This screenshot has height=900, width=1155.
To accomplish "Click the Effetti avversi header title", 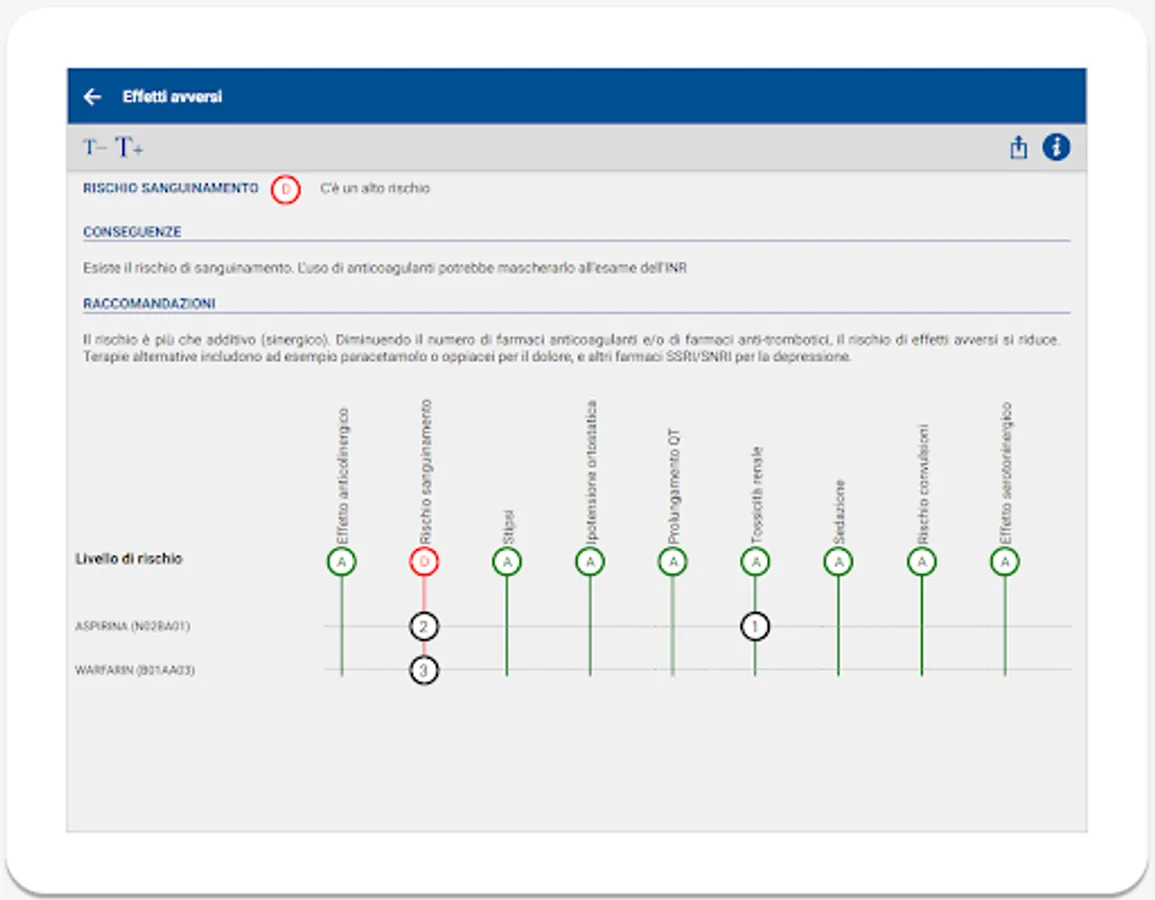I will [x=172, y=96].
